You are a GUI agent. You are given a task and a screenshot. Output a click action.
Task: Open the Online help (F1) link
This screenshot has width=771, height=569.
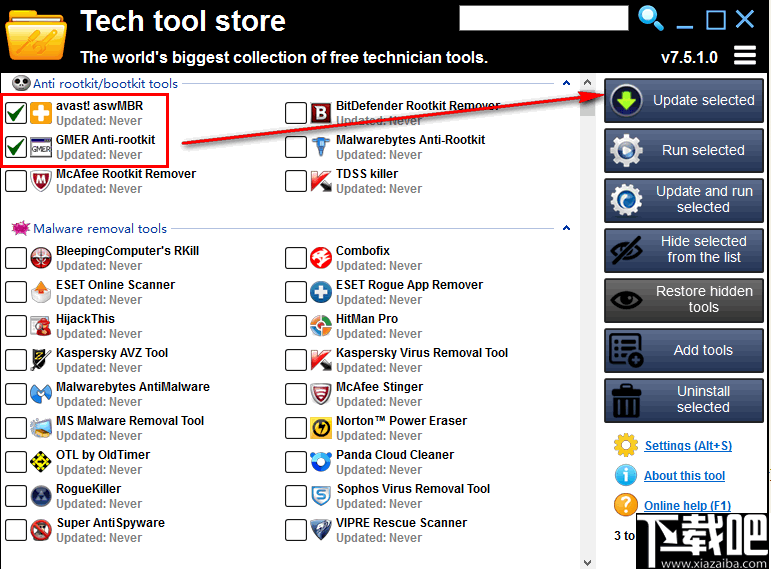pos(687,506)
